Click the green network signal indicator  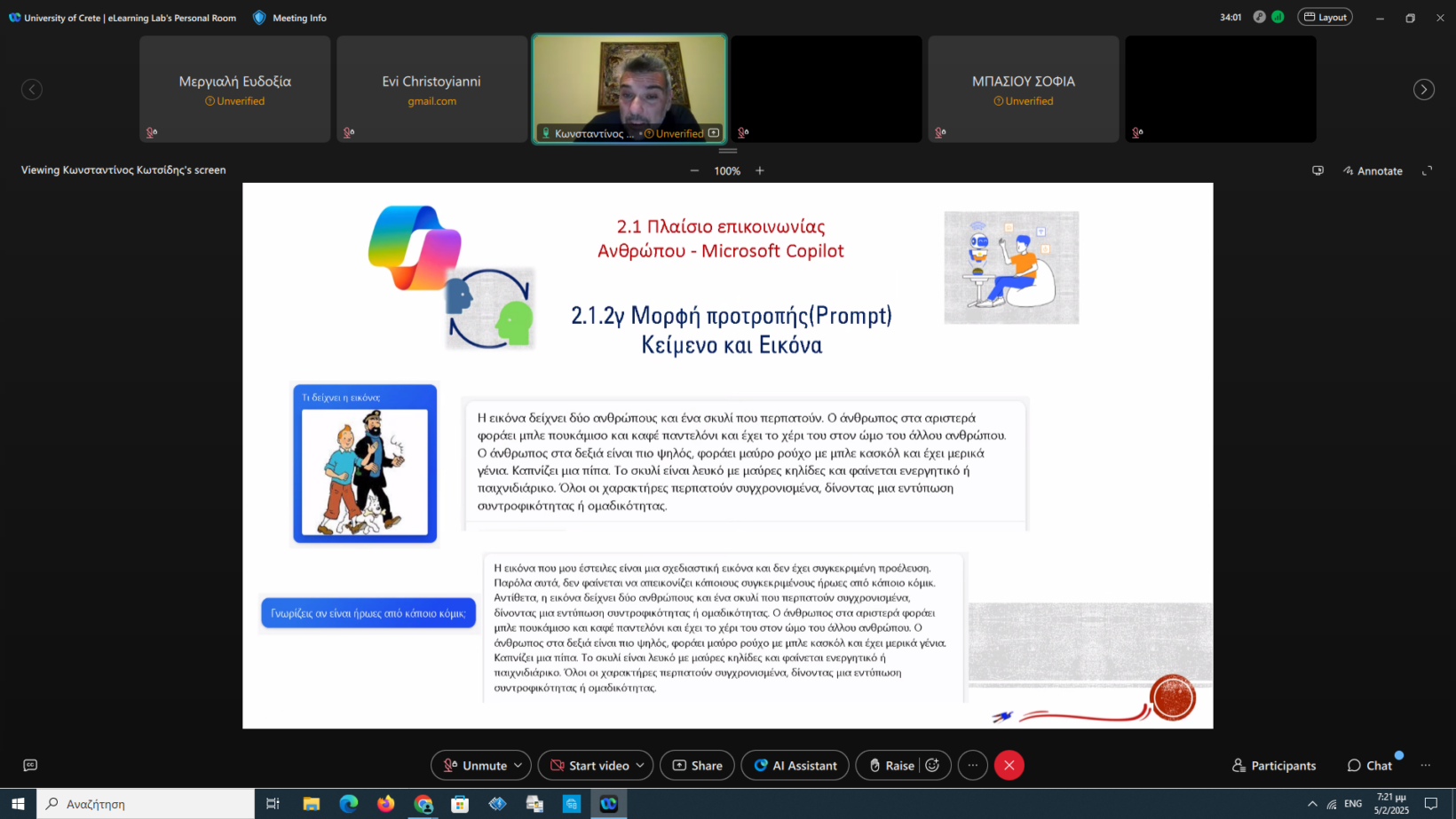1278,17
